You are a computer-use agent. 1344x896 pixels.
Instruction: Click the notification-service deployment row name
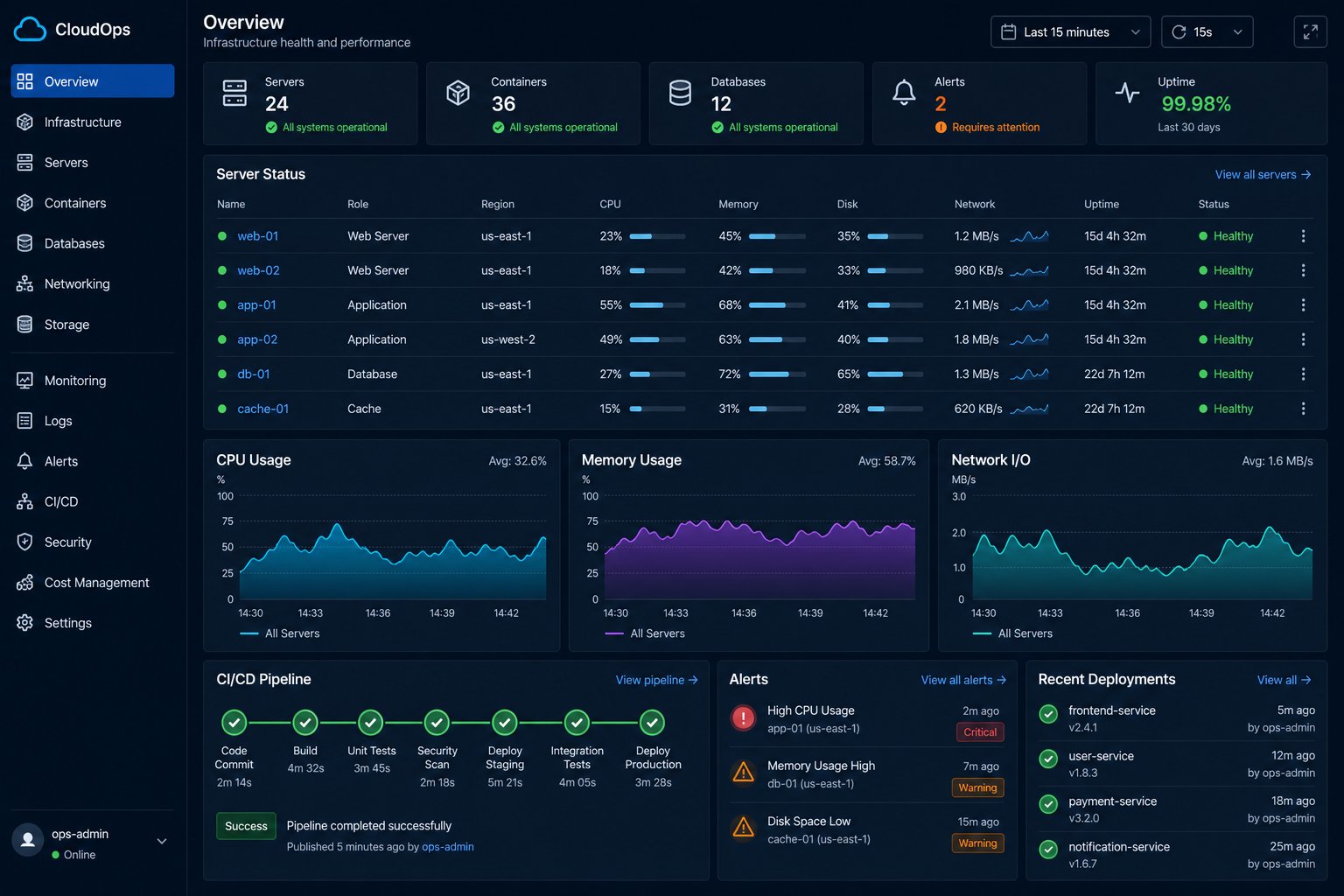(1119, 847)
